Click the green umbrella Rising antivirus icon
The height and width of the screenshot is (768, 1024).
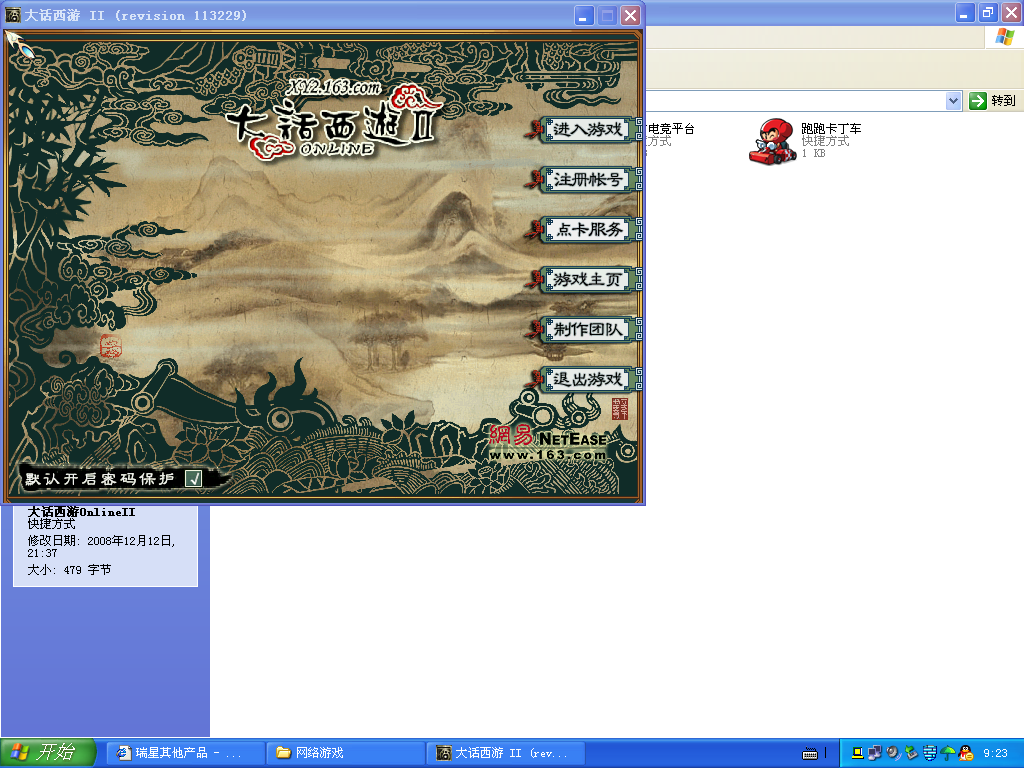pyautogui.click(x=948, y=753)
